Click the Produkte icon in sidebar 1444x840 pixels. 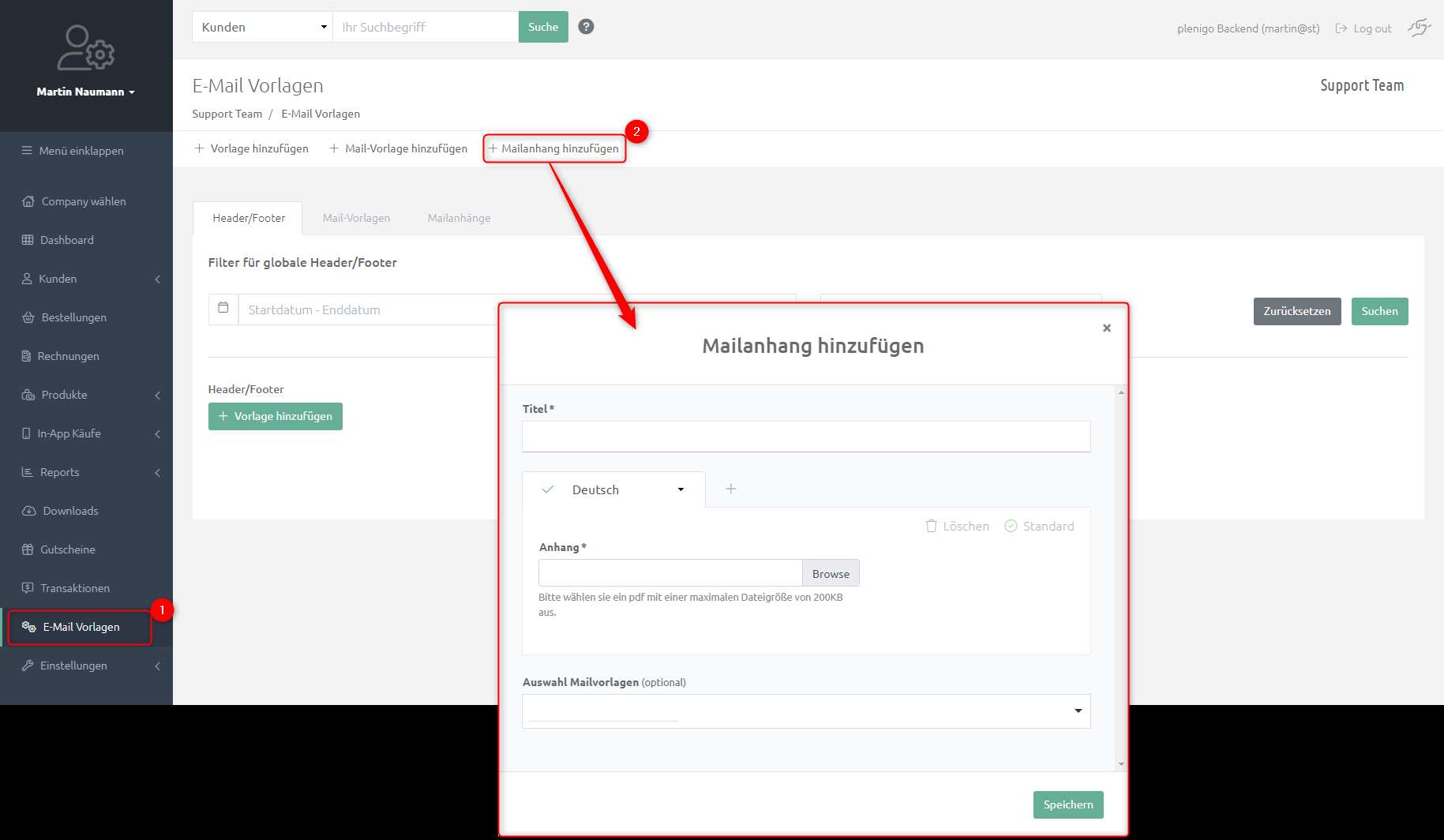coord(28,395)
